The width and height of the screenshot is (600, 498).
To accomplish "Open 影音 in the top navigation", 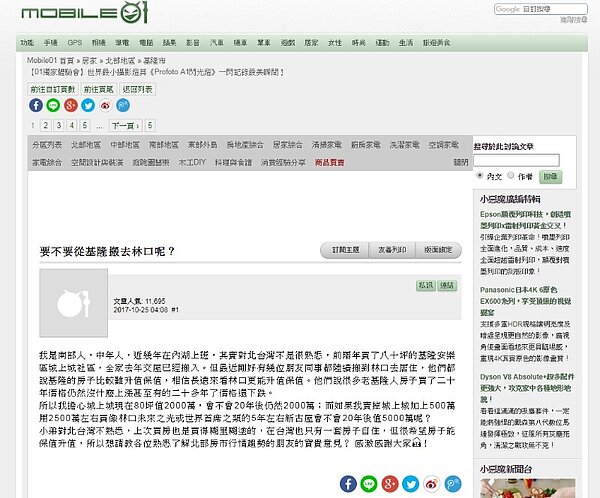I will [x=193, y=42].
